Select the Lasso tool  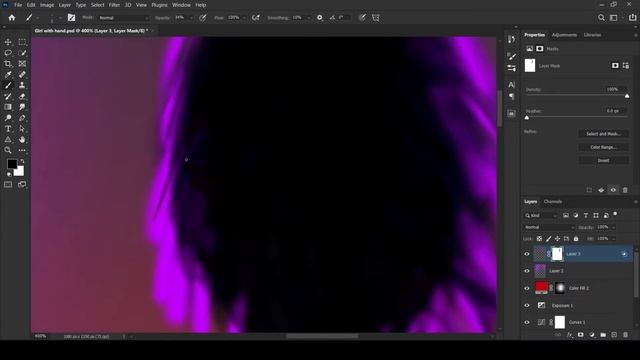8,53
